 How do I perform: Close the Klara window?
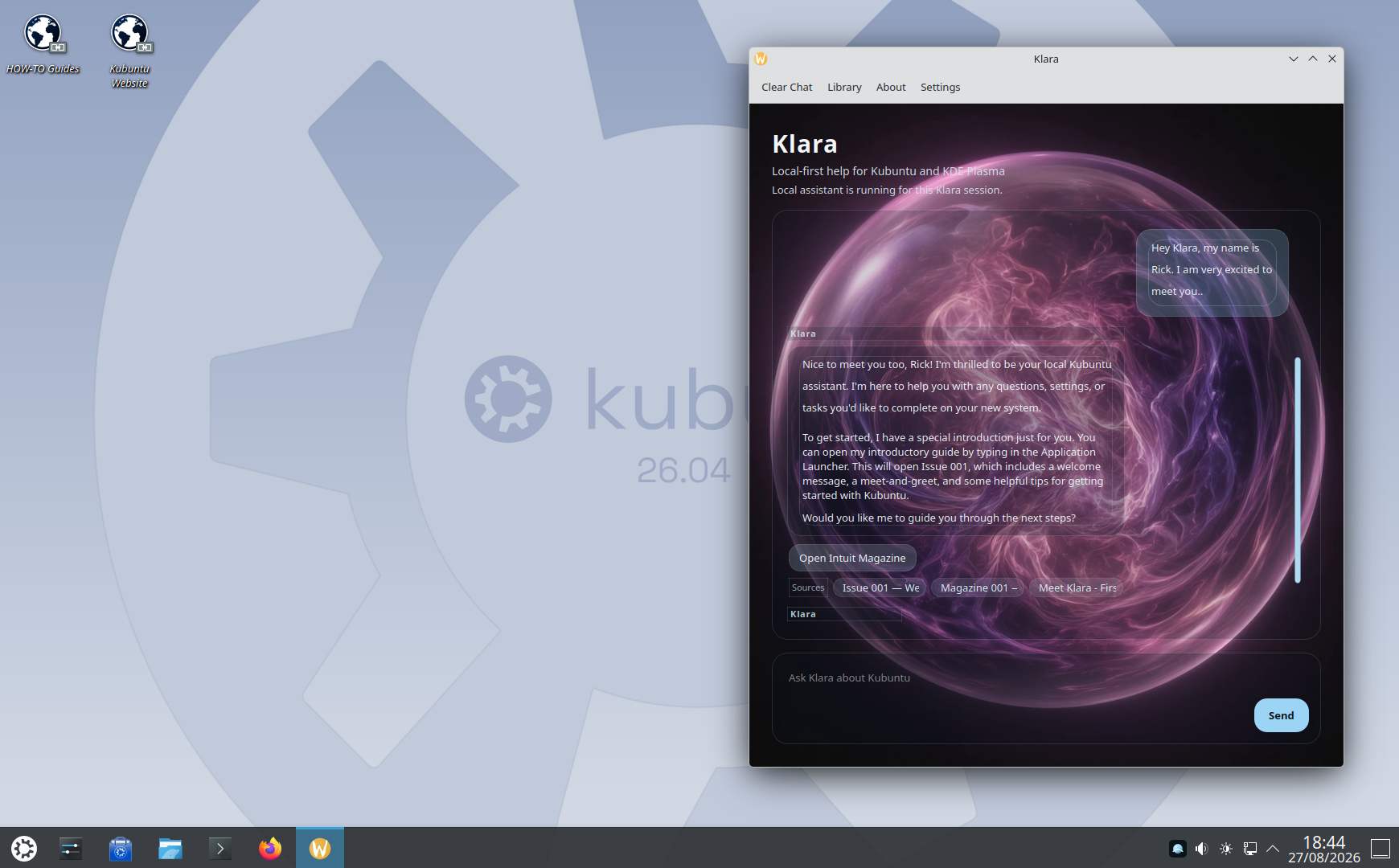coord(1331,59)
